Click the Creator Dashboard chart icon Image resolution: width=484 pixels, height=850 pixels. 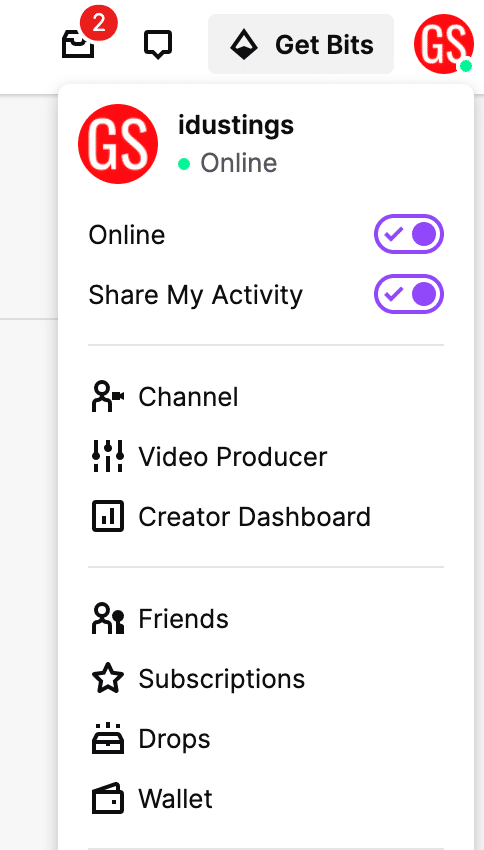click(x=108, y=516)
